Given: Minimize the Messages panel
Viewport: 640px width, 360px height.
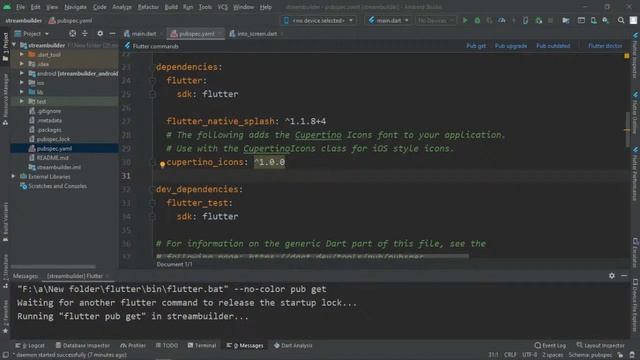Looking at the screenshot, I should click(x=624, y=276).
